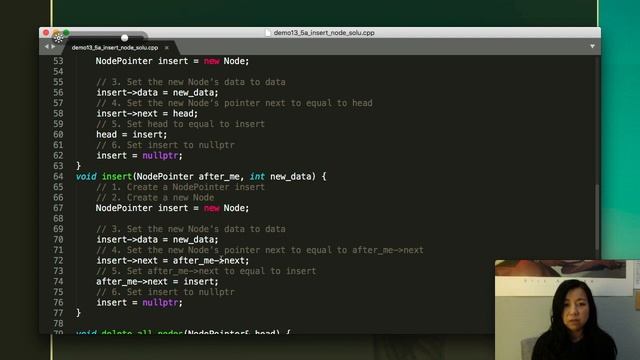Viewport: 640px width, 360px height.
Task: Click the presenter webcam thumbnail
Action: (567, 310)
